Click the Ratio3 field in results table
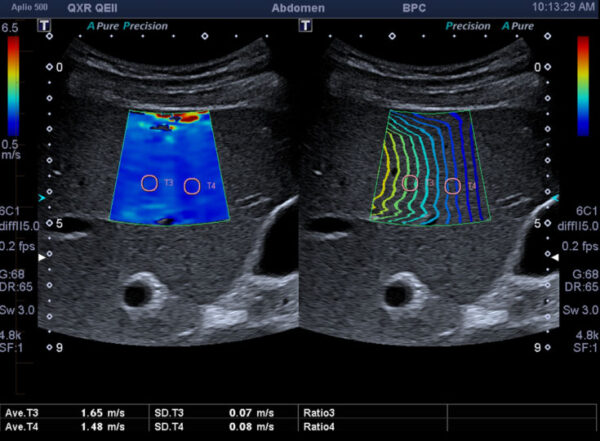 tap(318, 411)
